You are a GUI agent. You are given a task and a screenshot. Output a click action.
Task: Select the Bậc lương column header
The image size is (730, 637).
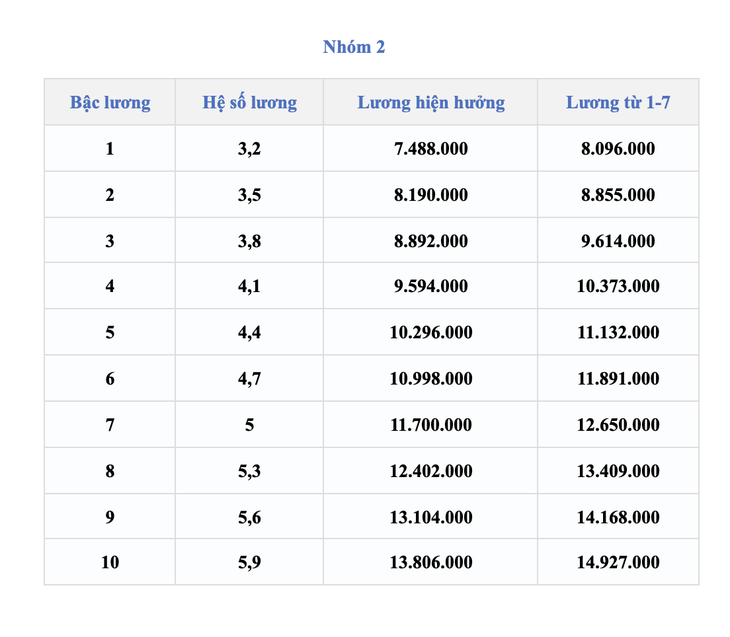[110, 102]
